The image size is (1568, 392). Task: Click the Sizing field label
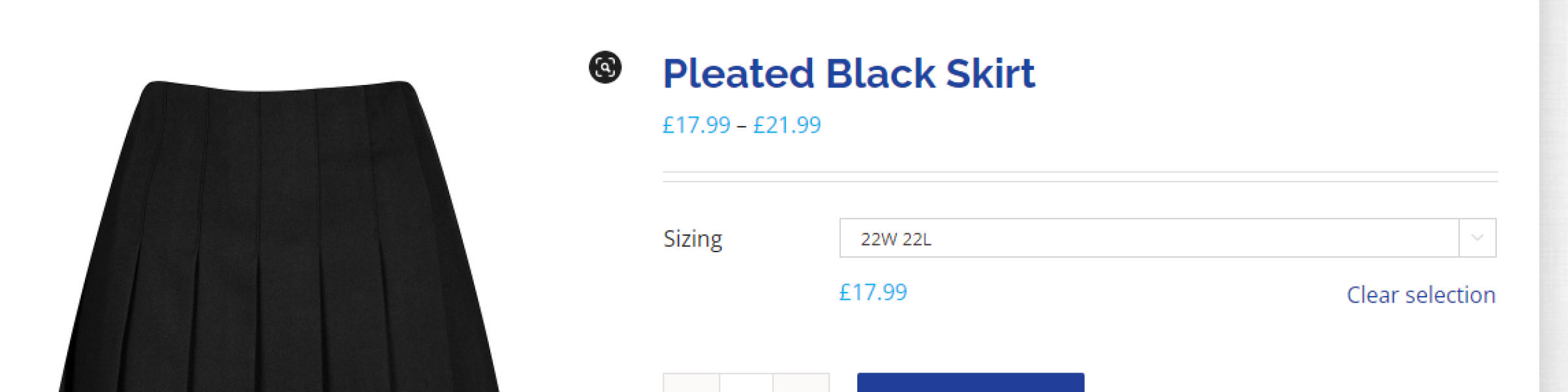click(x=693, y=239)
